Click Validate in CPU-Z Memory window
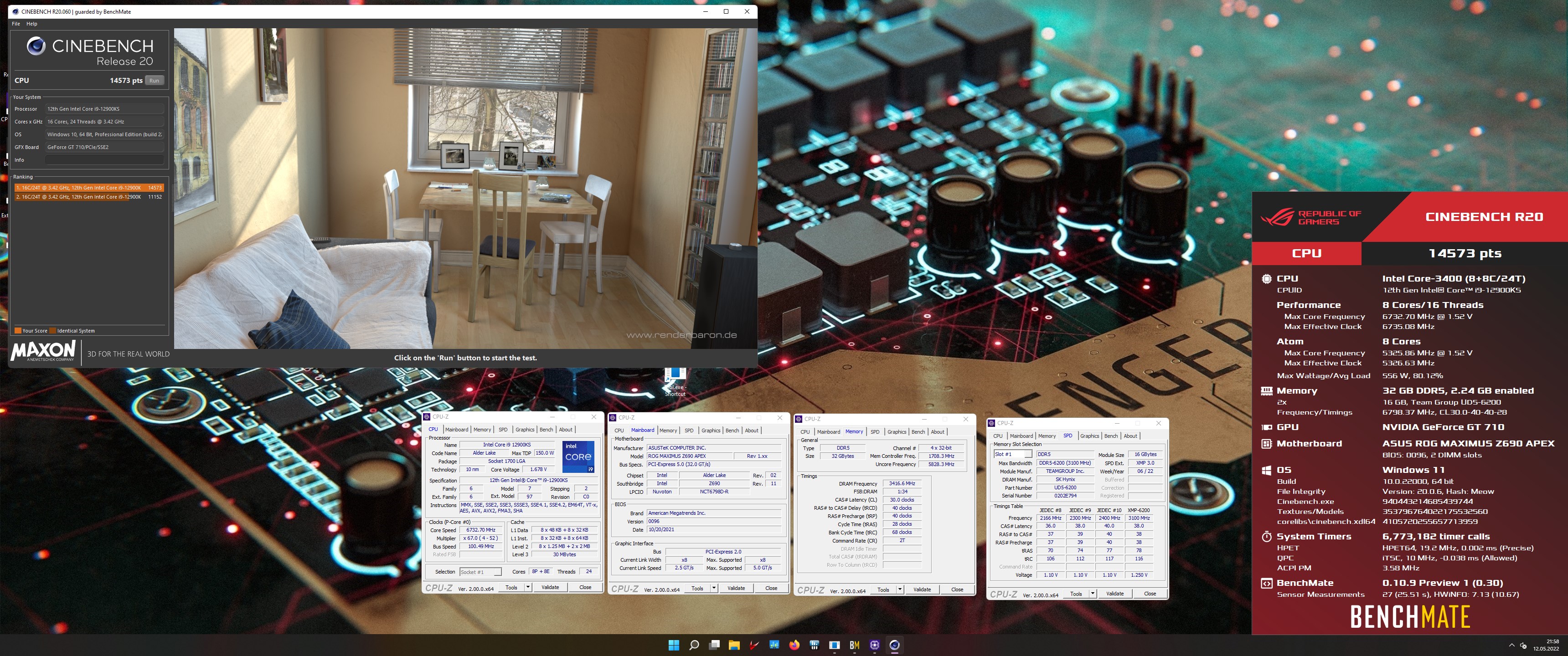The height and width of the screenshot is (656, 1568). (922, 589)
